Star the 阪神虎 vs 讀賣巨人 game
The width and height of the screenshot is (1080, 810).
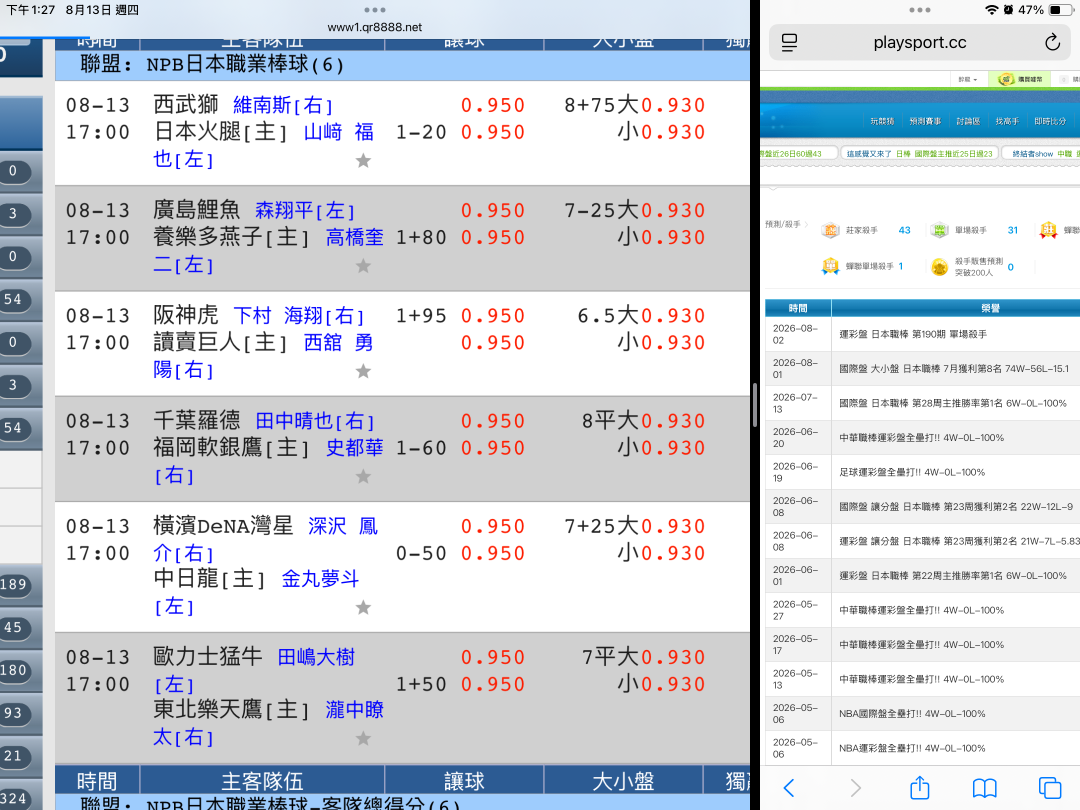coord(363,371)
